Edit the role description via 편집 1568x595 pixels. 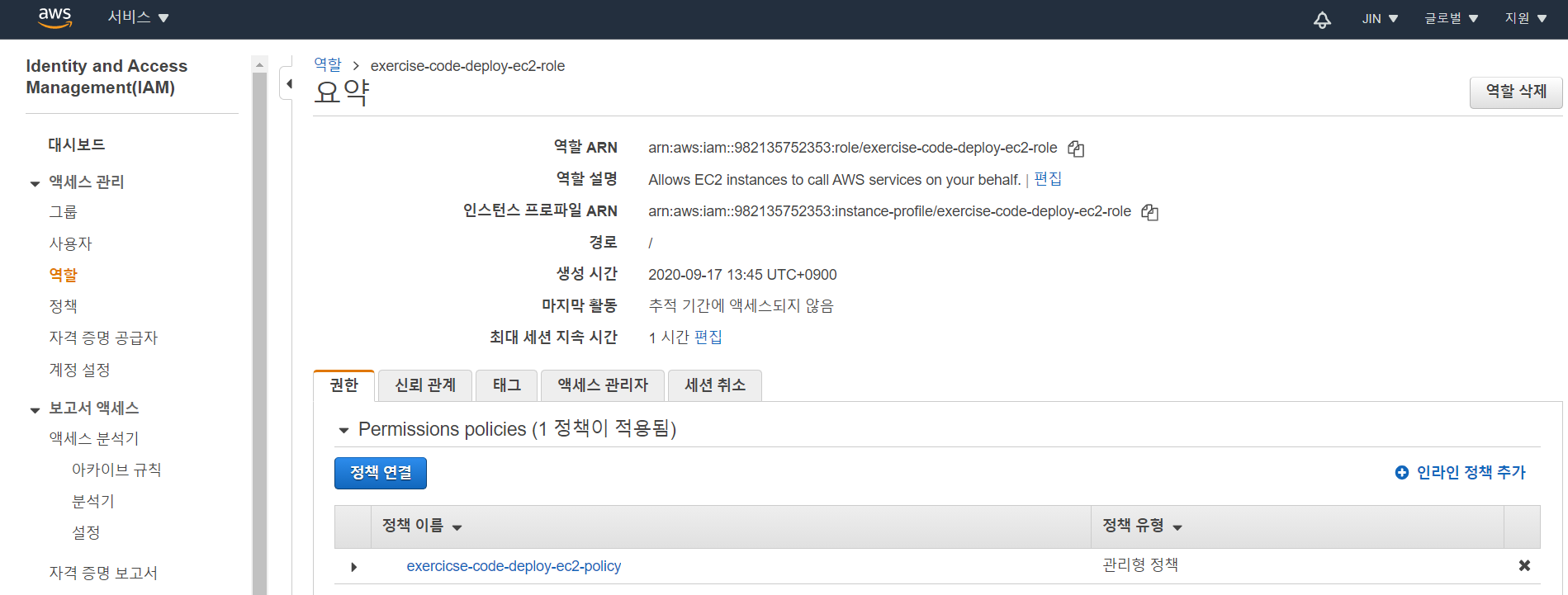pyautogui.click(x=1048, y=179)
